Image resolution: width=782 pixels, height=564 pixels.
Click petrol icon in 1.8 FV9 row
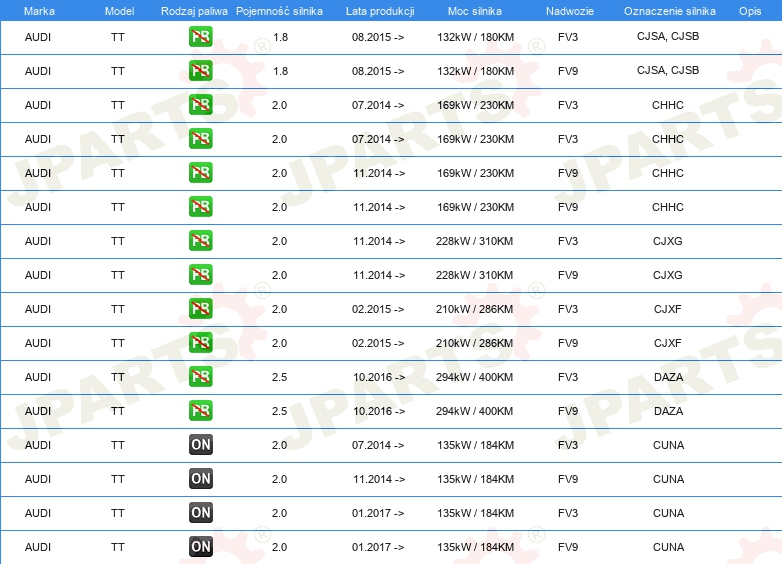point(201,71)
